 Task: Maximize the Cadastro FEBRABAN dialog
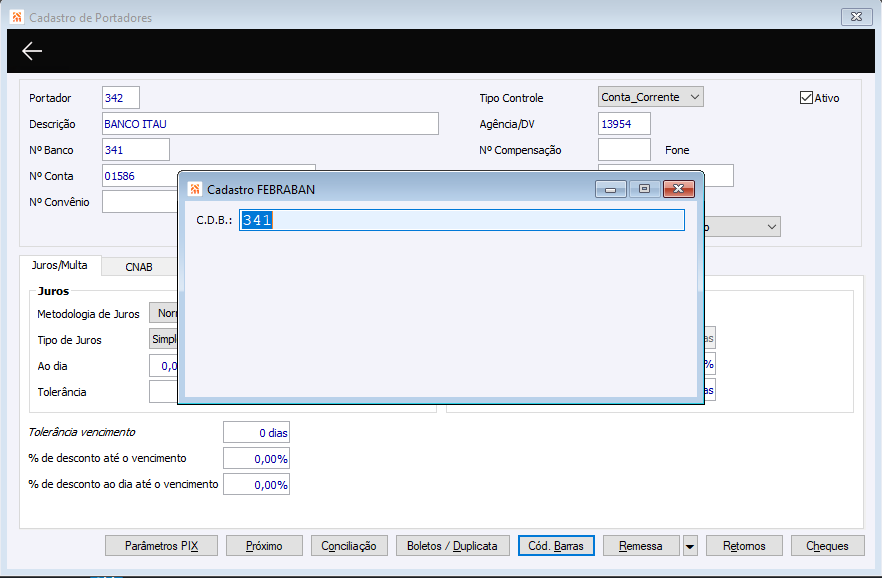point(644,189)
